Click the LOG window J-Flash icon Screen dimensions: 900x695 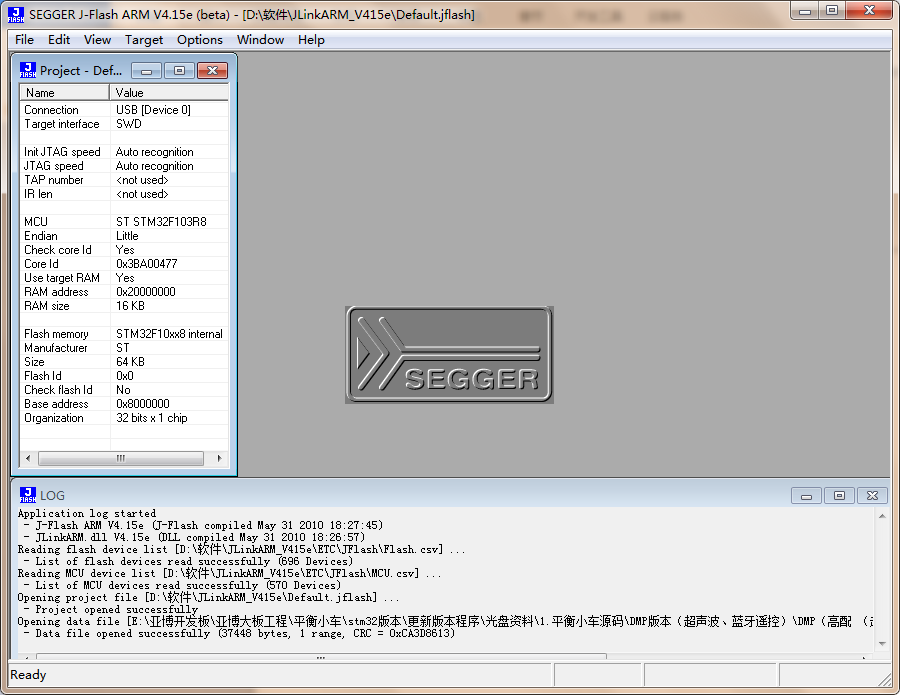pos(28,495)
